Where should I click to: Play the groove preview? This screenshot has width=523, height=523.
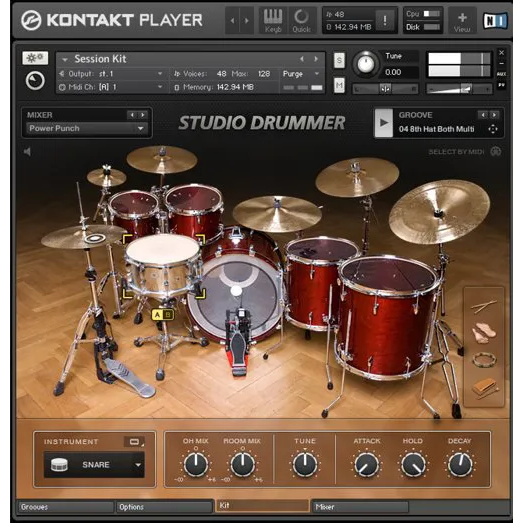pos(384,123)
